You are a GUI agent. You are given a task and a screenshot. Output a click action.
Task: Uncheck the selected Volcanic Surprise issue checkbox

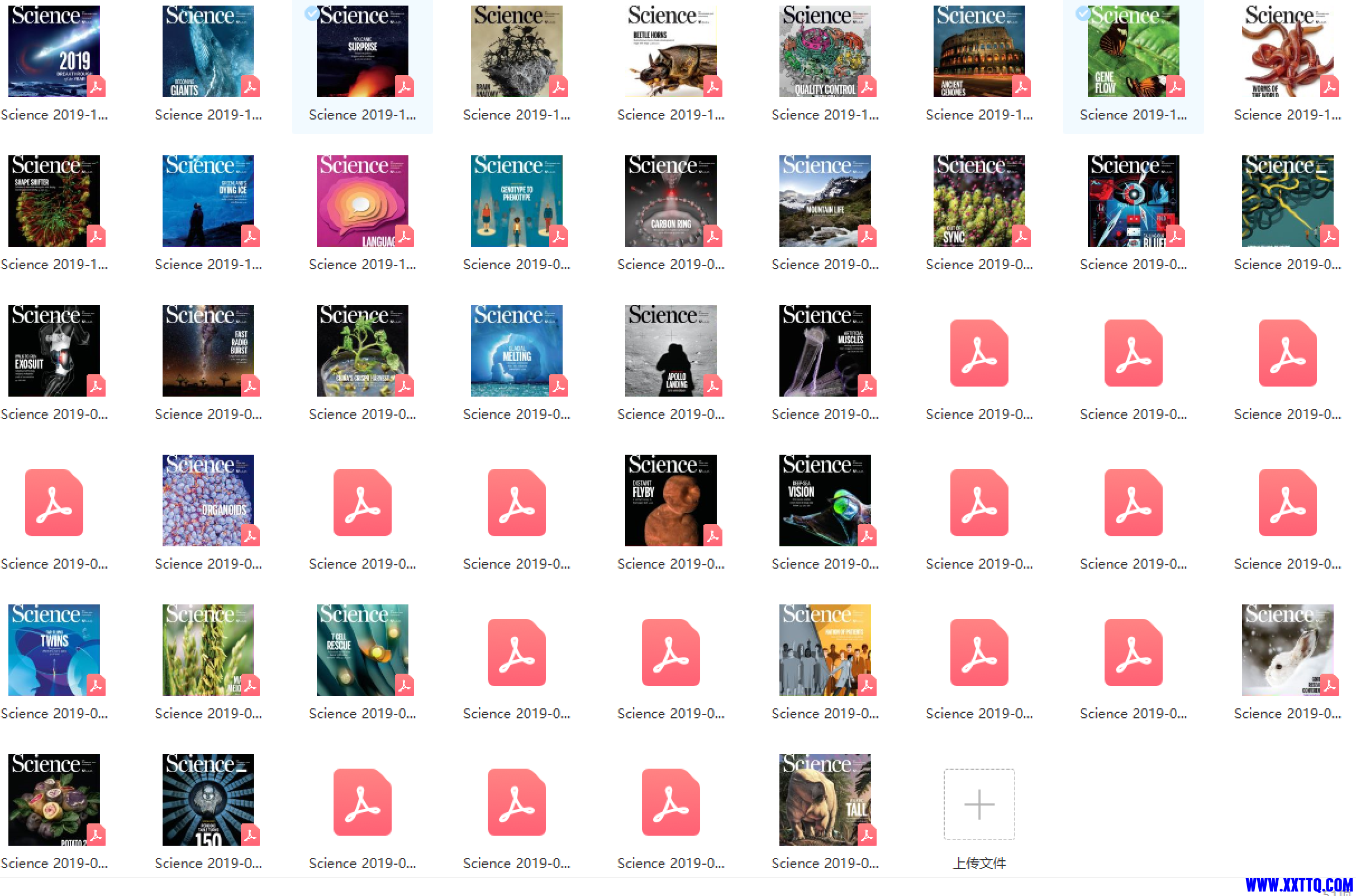311,13
